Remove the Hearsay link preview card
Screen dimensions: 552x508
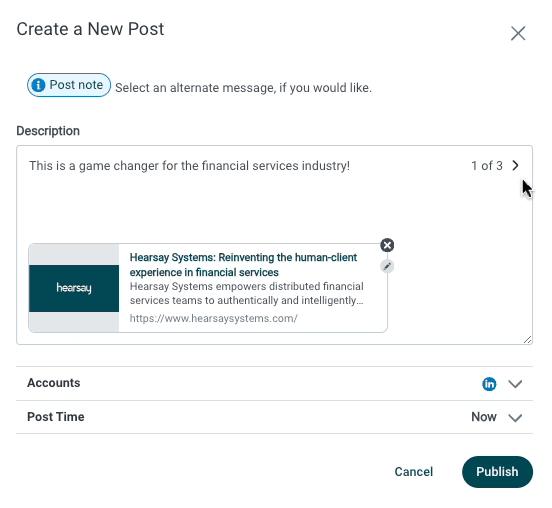point(387,245)
